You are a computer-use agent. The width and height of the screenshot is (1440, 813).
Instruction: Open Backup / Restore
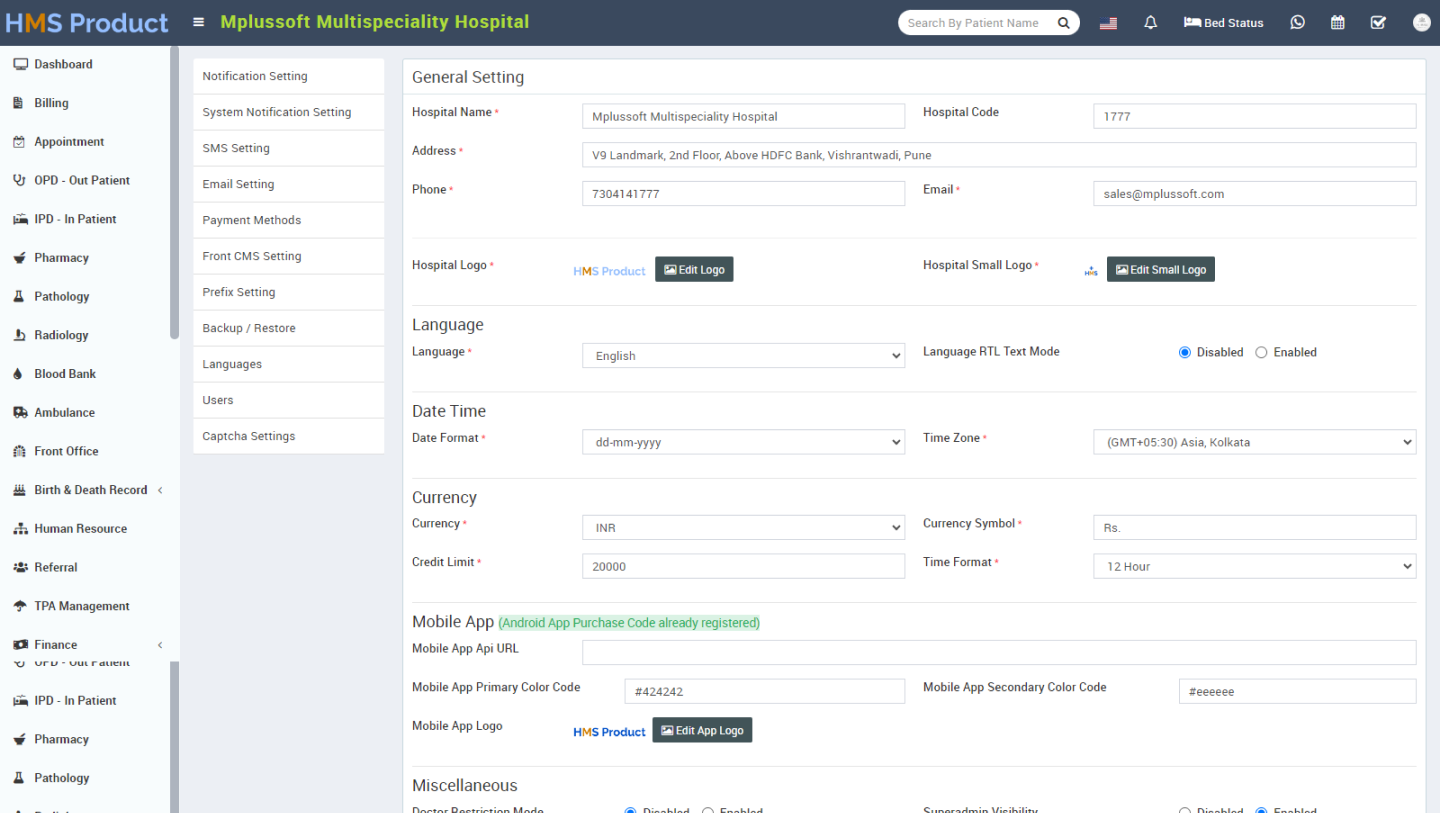point(288,328)
